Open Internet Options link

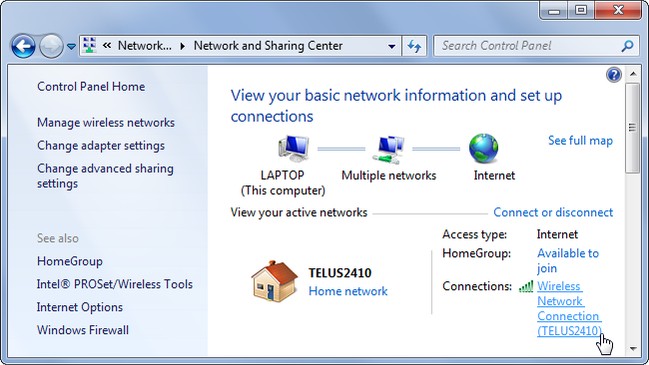[x=80, y=307]
